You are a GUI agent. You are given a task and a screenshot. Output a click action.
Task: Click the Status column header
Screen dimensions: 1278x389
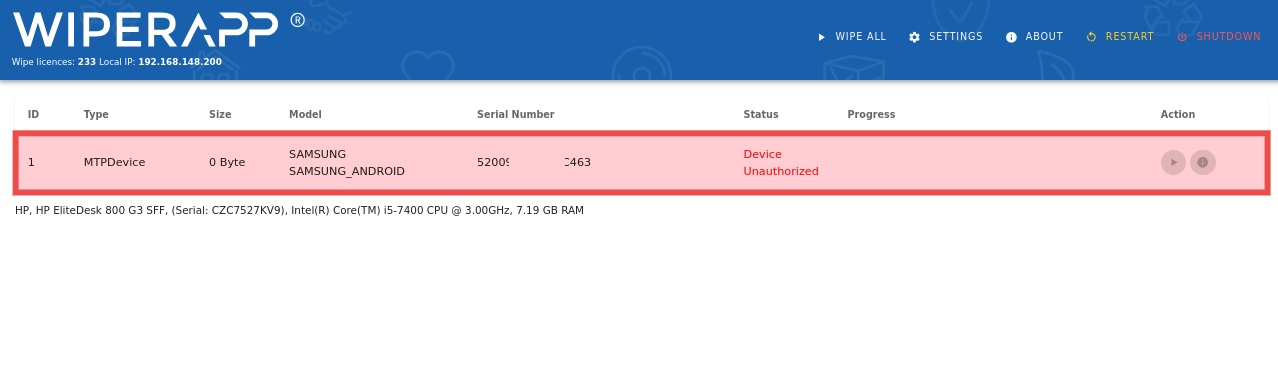[x=761, y=115]
